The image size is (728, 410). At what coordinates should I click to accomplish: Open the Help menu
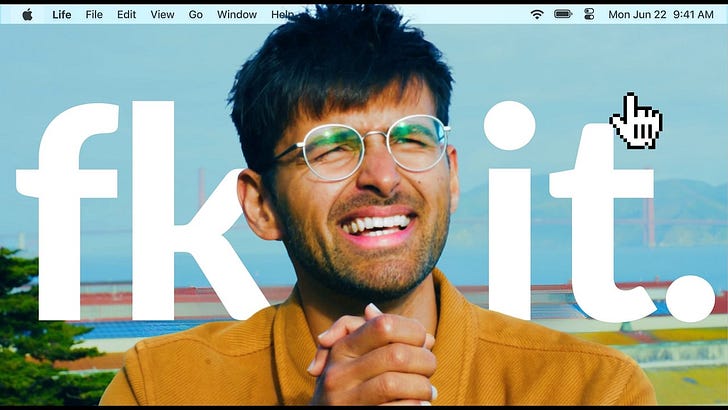(x=282, y=15)
